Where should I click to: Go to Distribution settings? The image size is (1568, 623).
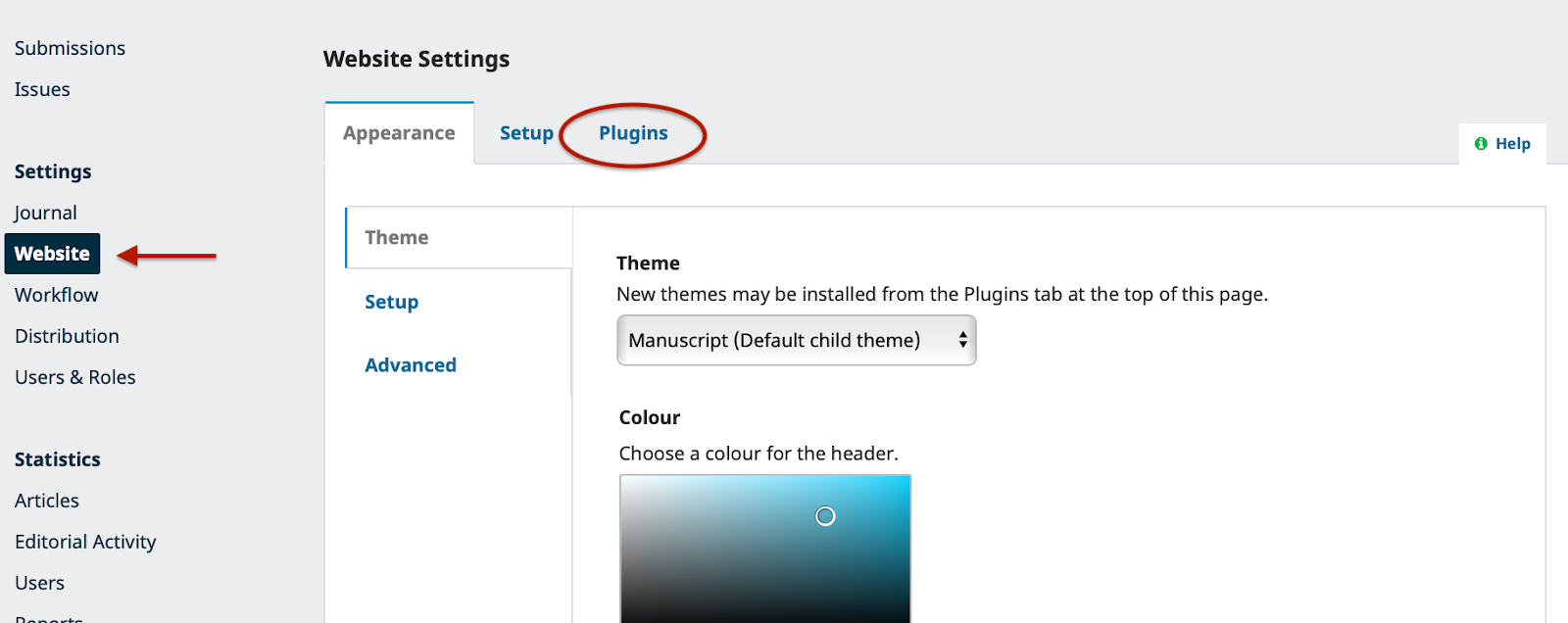click(67, 337)
